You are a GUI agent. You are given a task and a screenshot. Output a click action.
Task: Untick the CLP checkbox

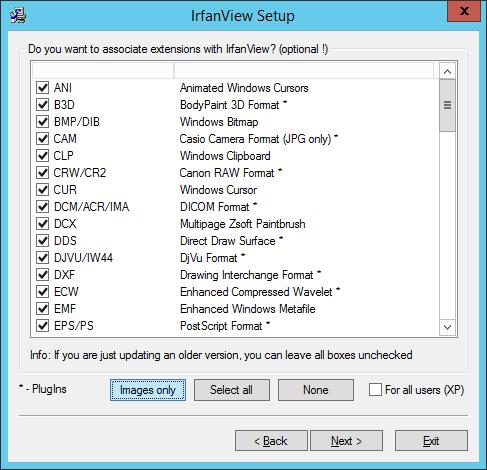pos(42,156)
